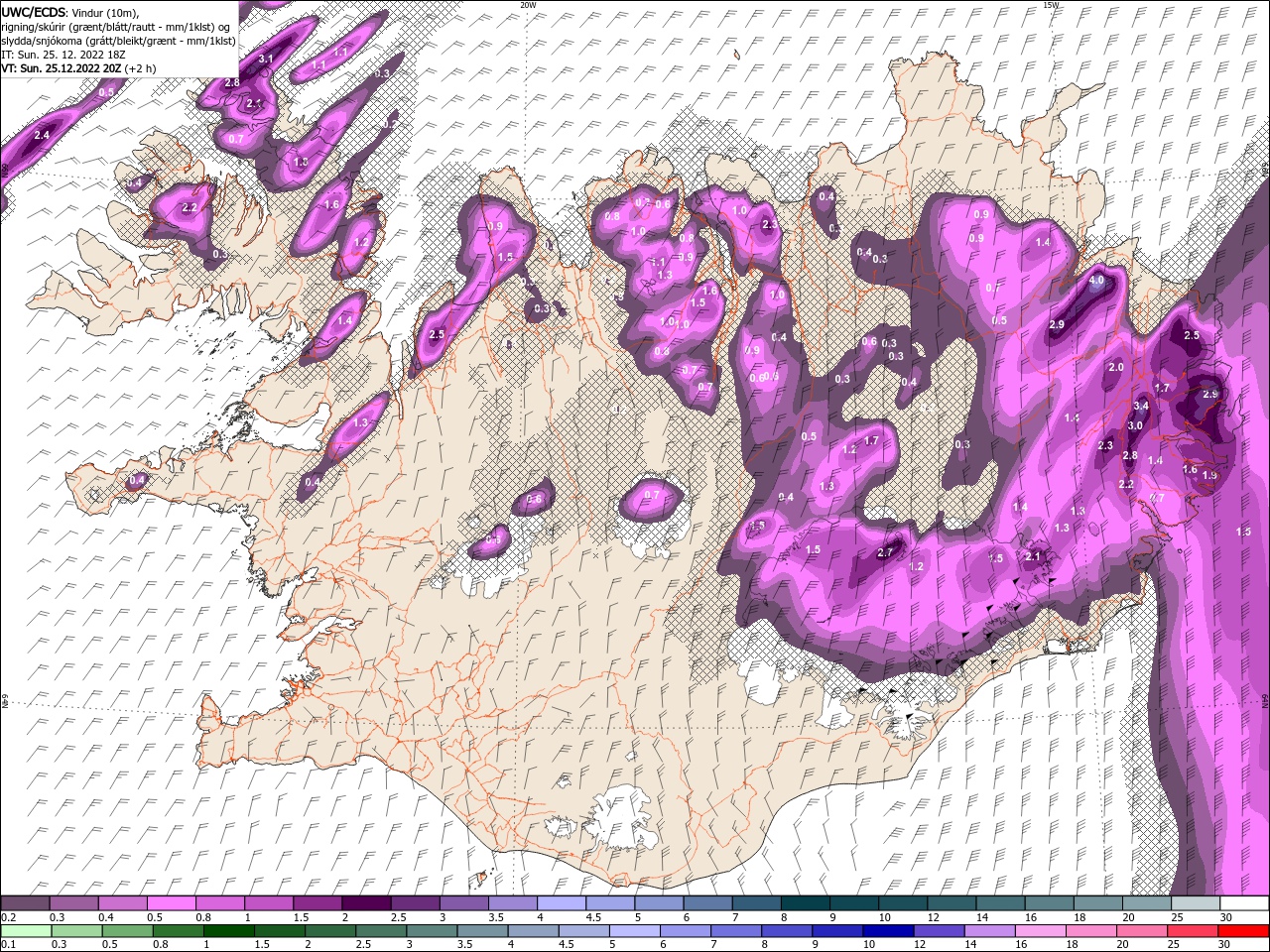Viewport: 1270px width, 952px height.
Task: Click the '2.0' snowfall value on map
Action: [x=1115, y=367]
